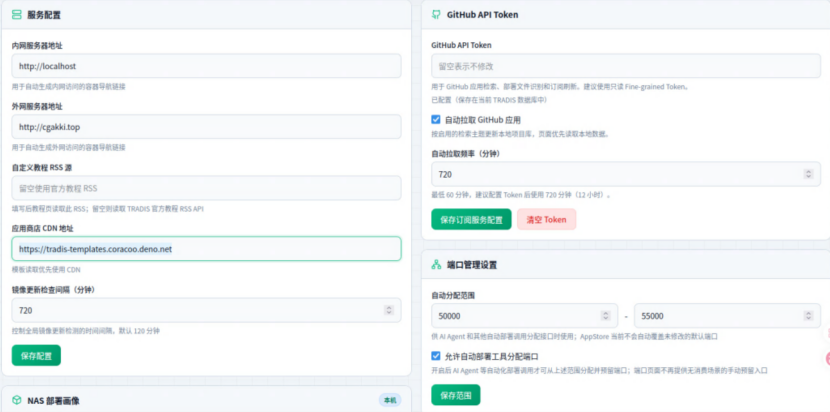Toggle 允许自动部署工具分配端口 checkbox
Screen dimensions: 830x412
pyautogui.click(x=436, y=356)
